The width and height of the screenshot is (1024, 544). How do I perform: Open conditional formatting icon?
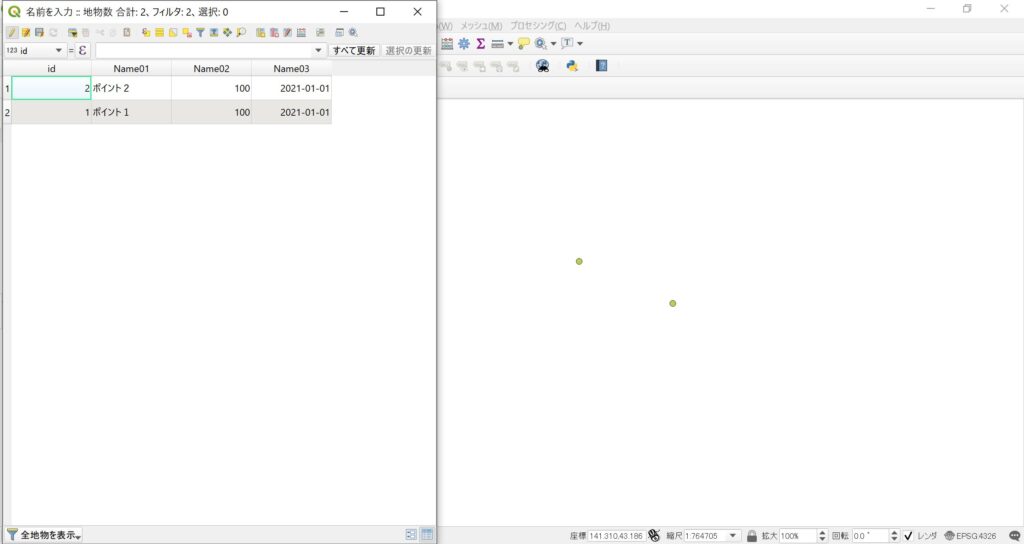320,32
